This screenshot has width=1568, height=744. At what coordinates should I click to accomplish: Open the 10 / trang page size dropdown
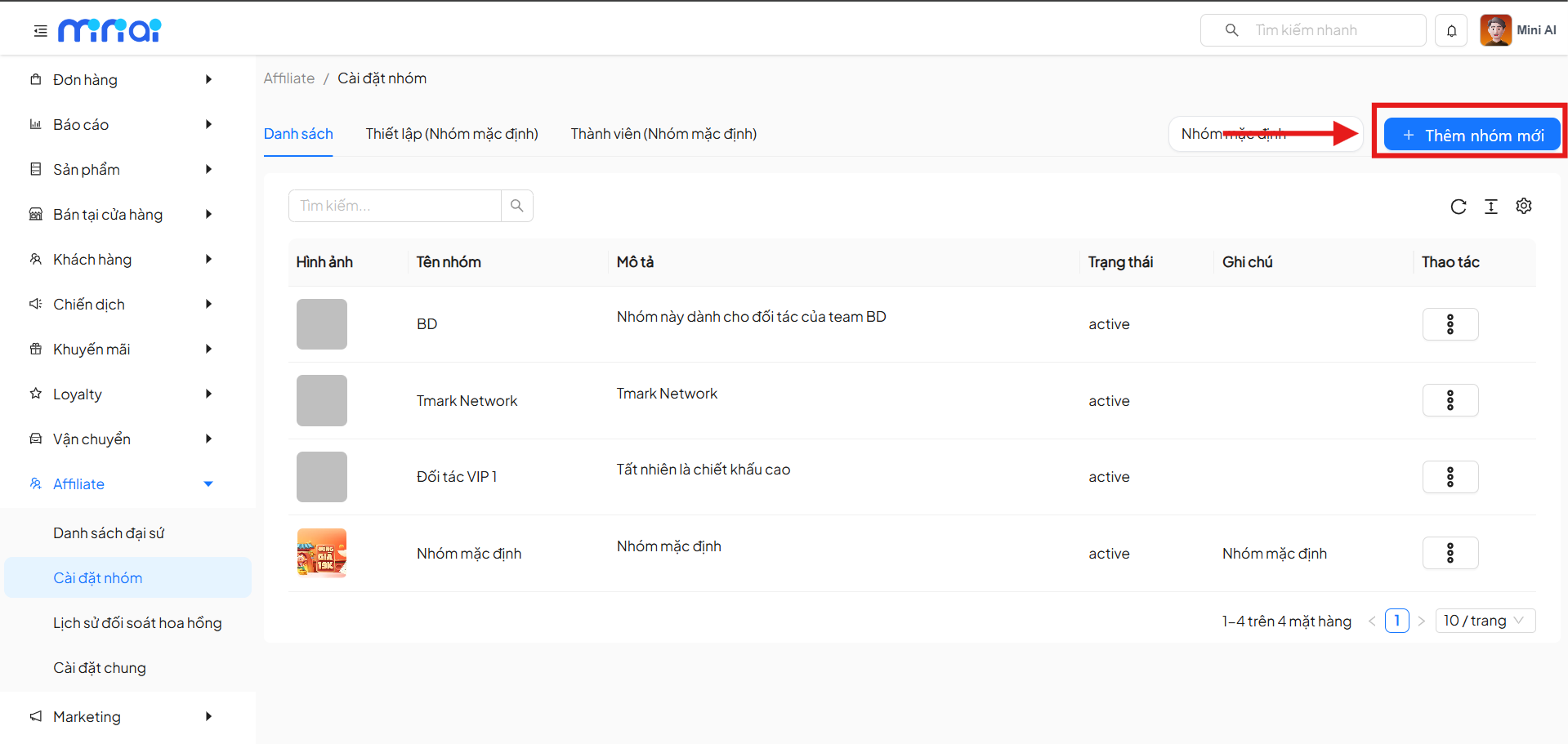(x=1484, y=621)
